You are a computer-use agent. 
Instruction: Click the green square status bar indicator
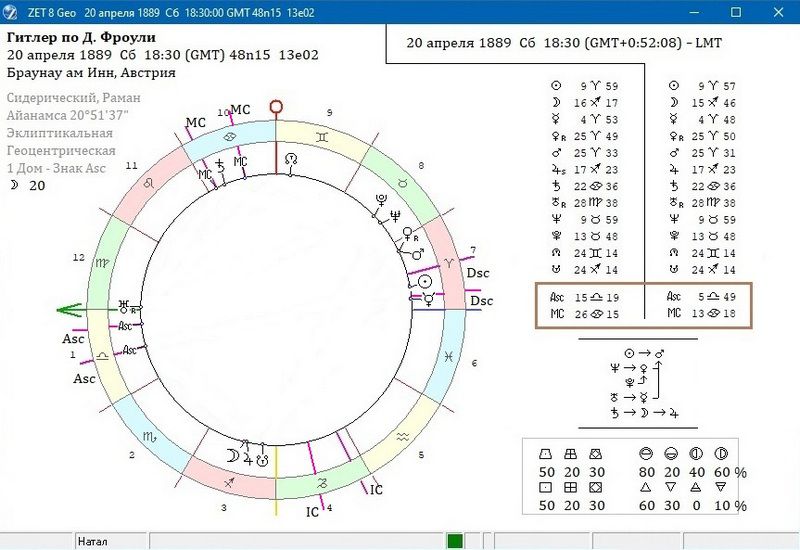pos(455,541)
